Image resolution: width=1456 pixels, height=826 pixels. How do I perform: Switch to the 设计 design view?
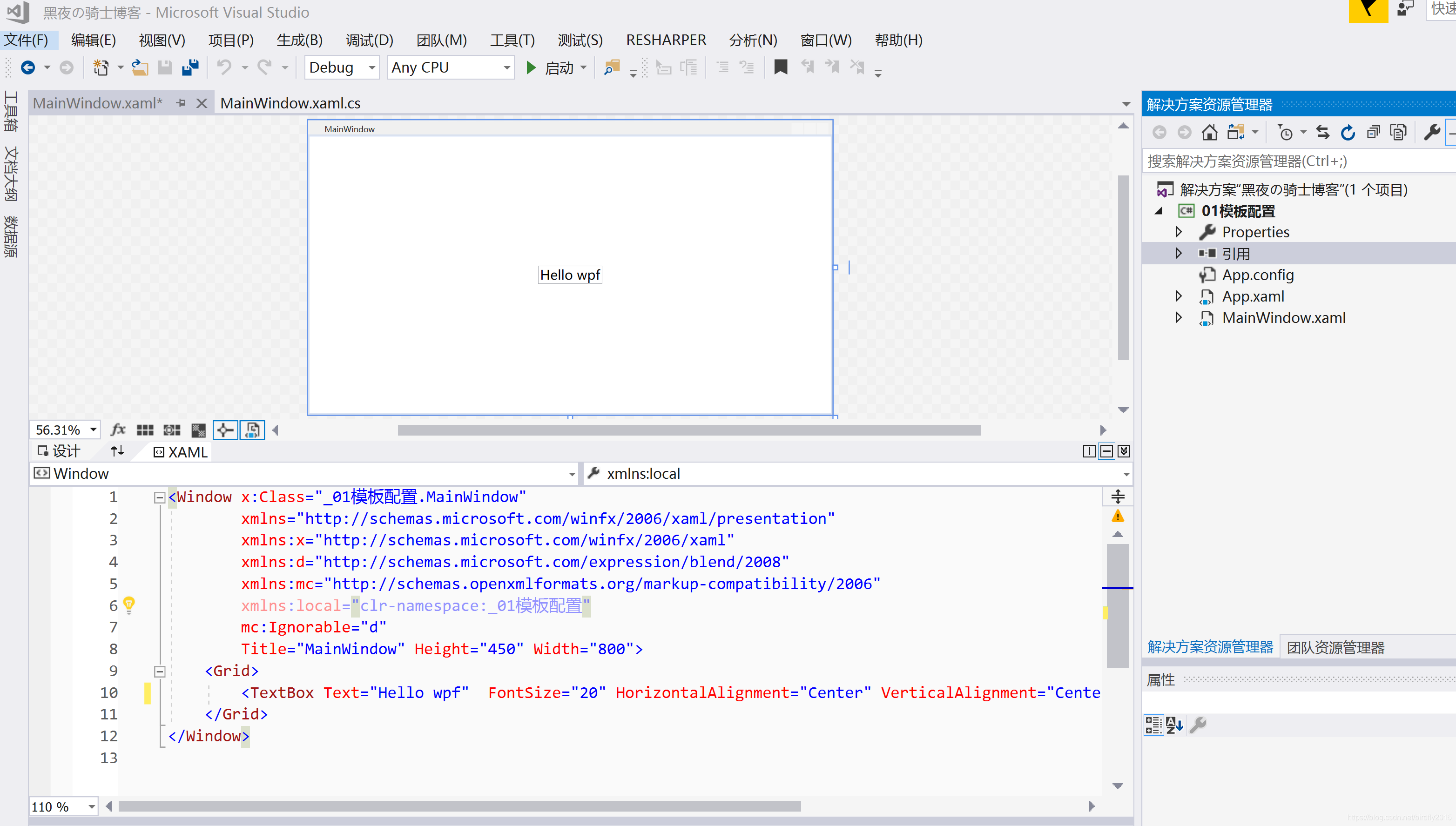59,451
